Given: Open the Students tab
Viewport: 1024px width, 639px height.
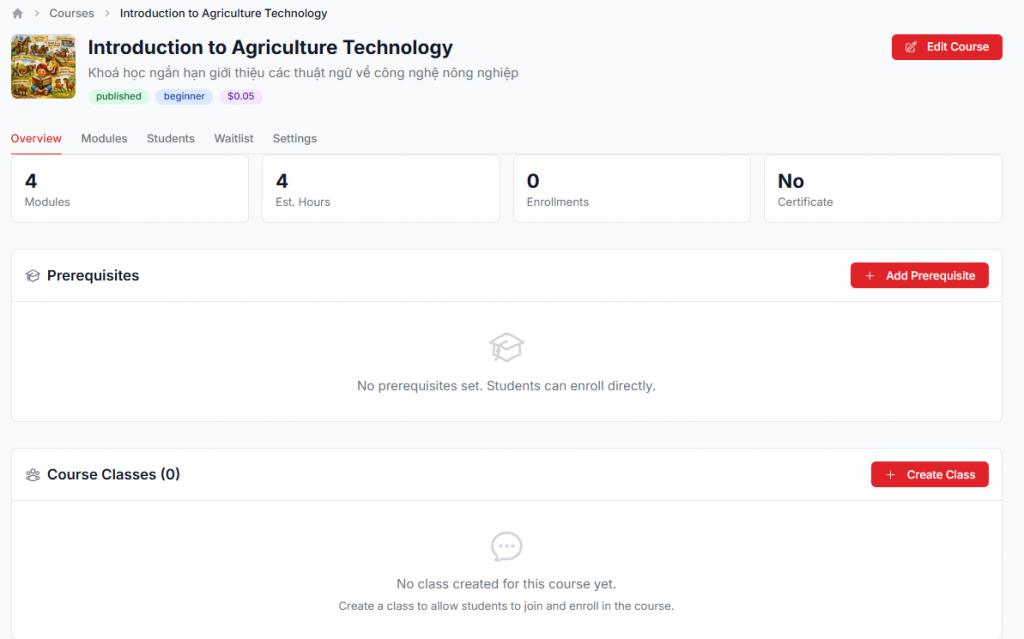Looking at the screenshot, I should point(170,139).
